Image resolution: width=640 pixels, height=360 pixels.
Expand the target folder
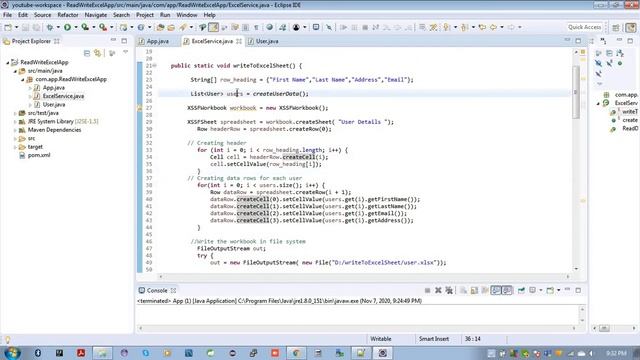[16, 147]
